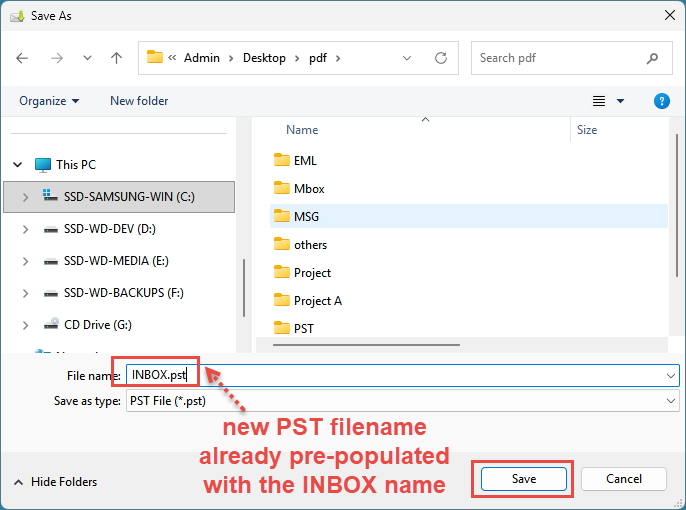Open the Organize menu
The image size is (686, 510).
point(49,101)
